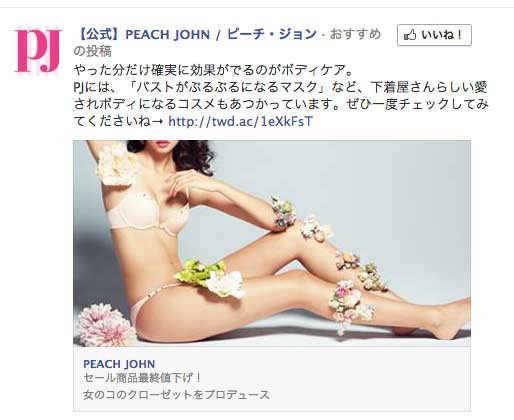514x420 pixels.
Task: Click the 女のコのクローゼットをプロデュース description
Action: [176, 395]
